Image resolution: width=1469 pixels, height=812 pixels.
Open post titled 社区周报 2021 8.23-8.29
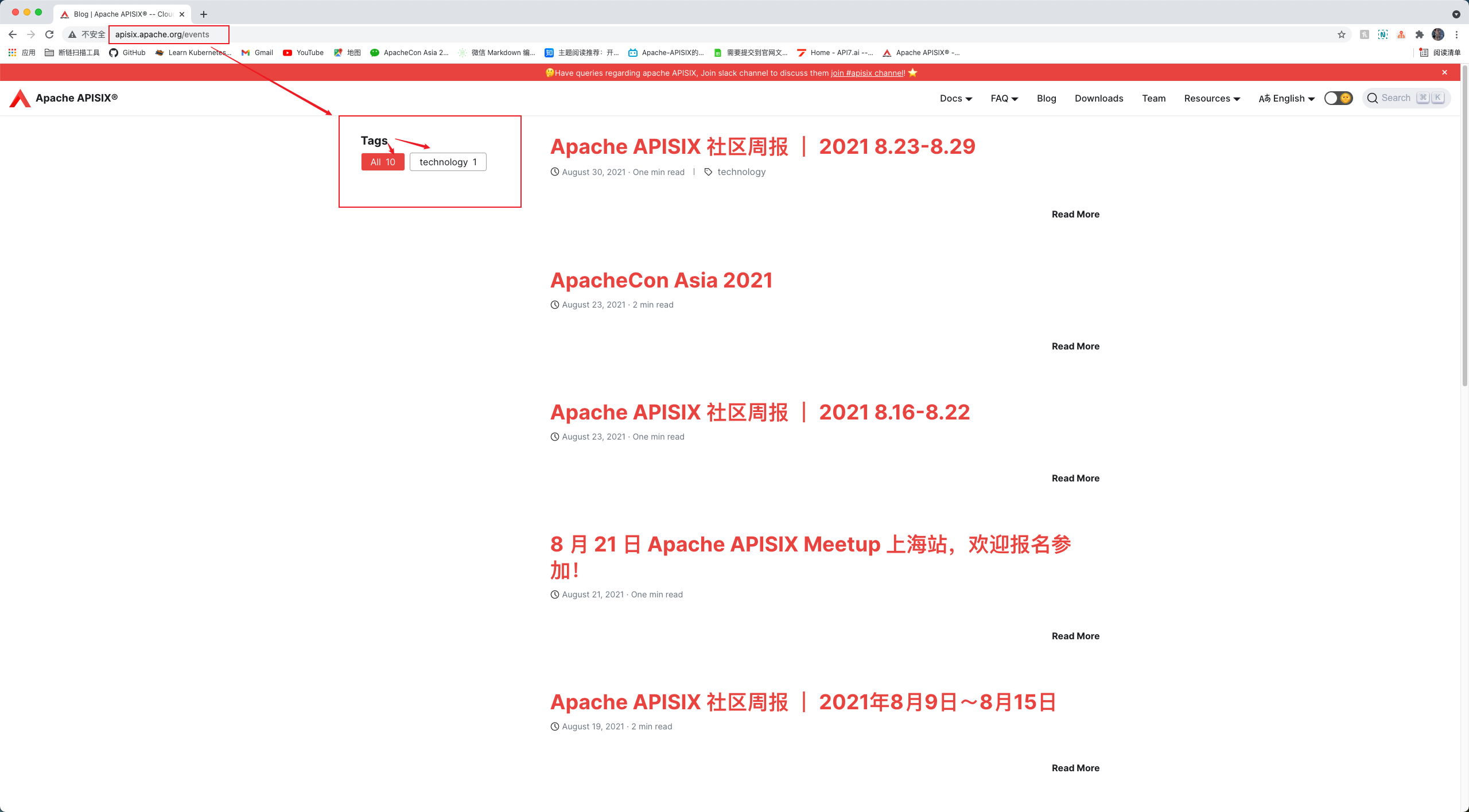pos(763,146)
